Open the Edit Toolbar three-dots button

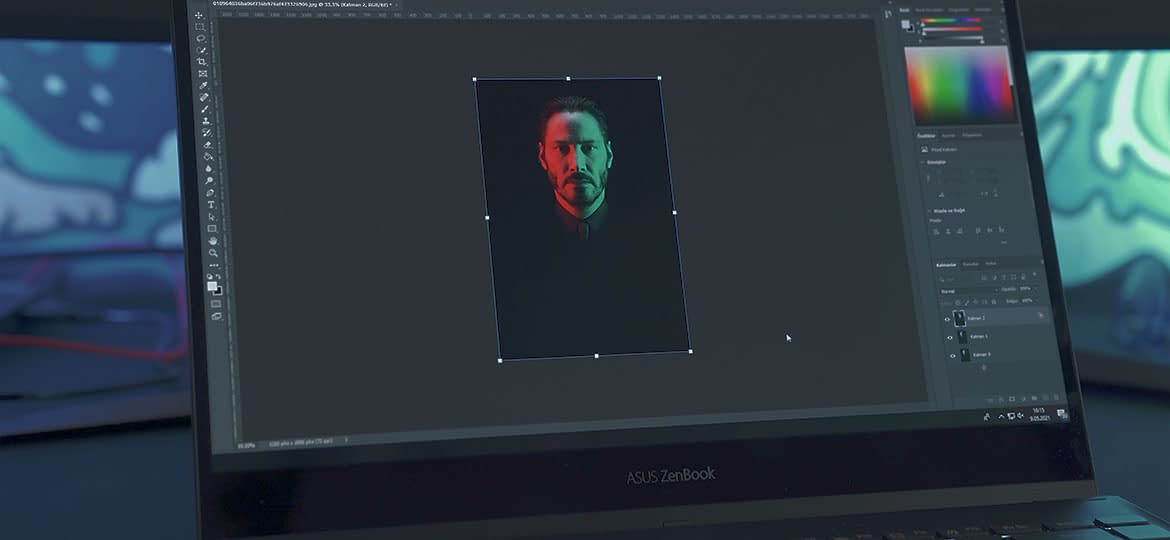[214, 265]
